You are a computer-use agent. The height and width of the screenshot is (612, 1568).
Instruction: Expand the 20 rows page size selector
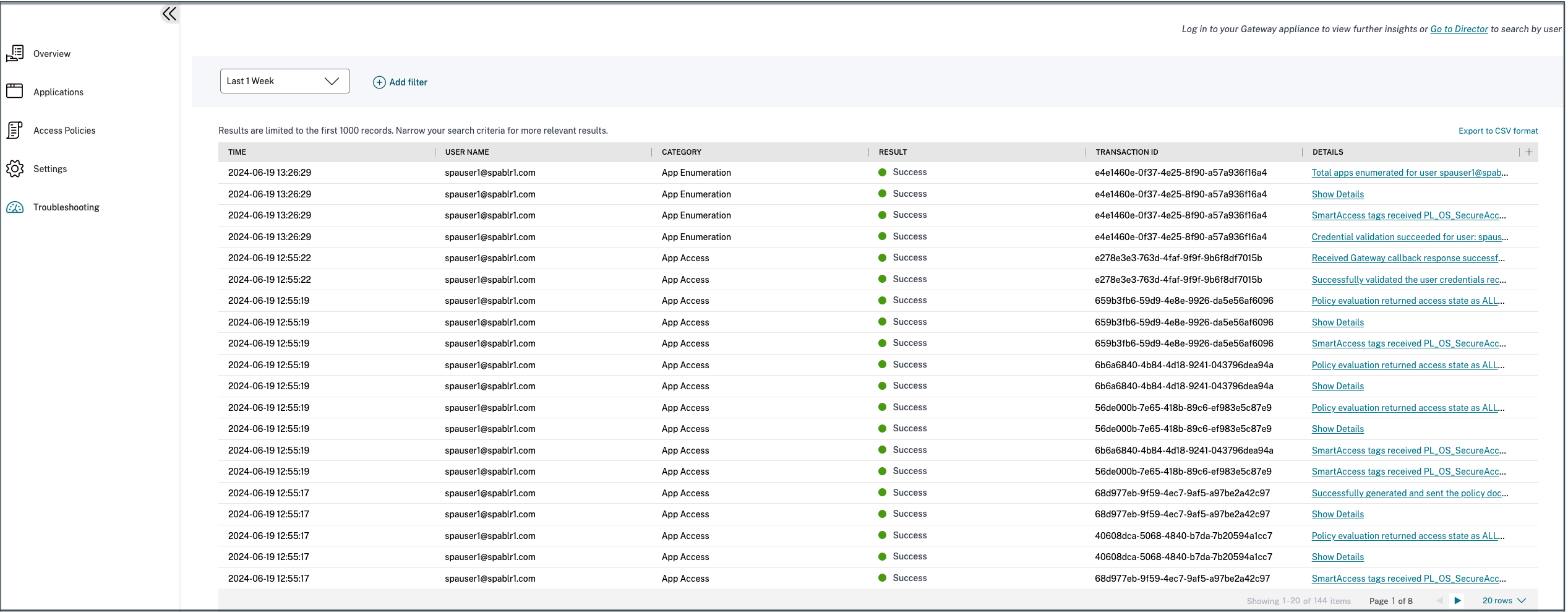pyautogui.click(x=1504, y=601)
